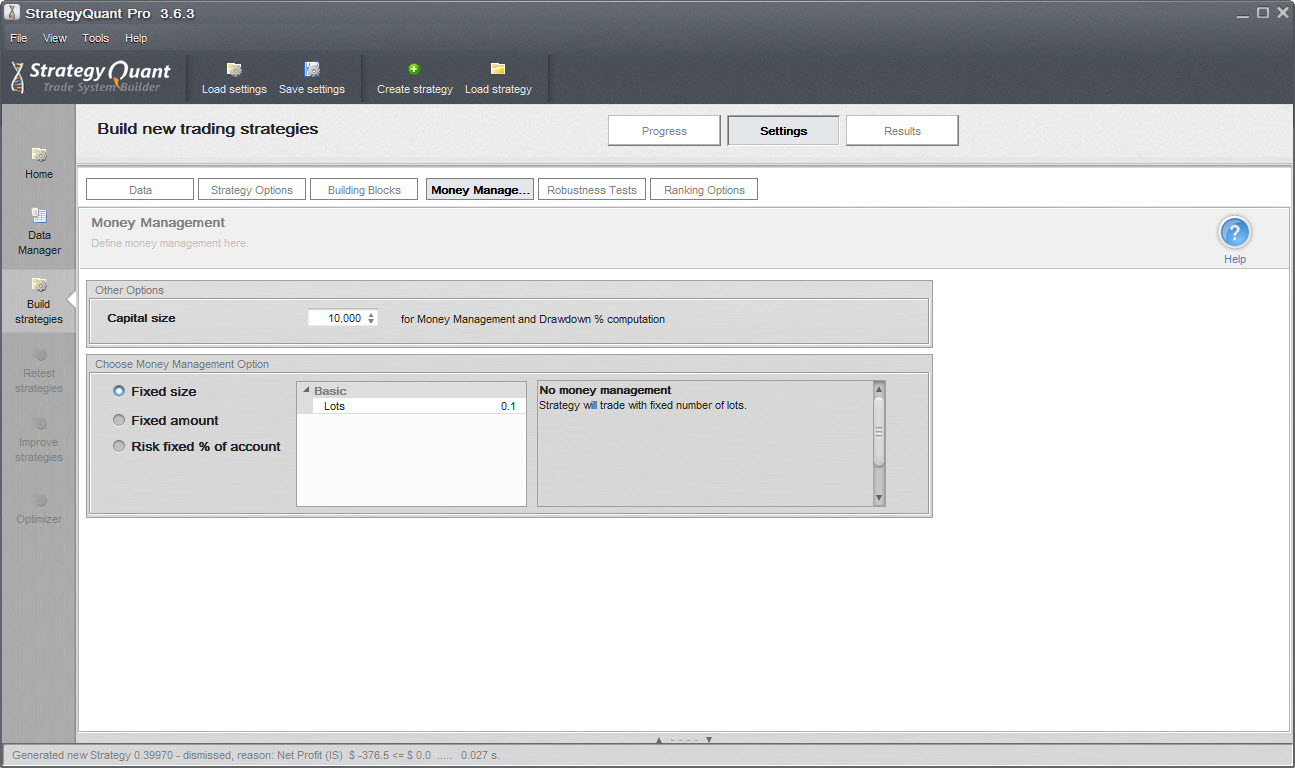Click the Create strategy icon
Image resolution: width=1295 pixels, height=768 pixels.
tap(414, 69)
